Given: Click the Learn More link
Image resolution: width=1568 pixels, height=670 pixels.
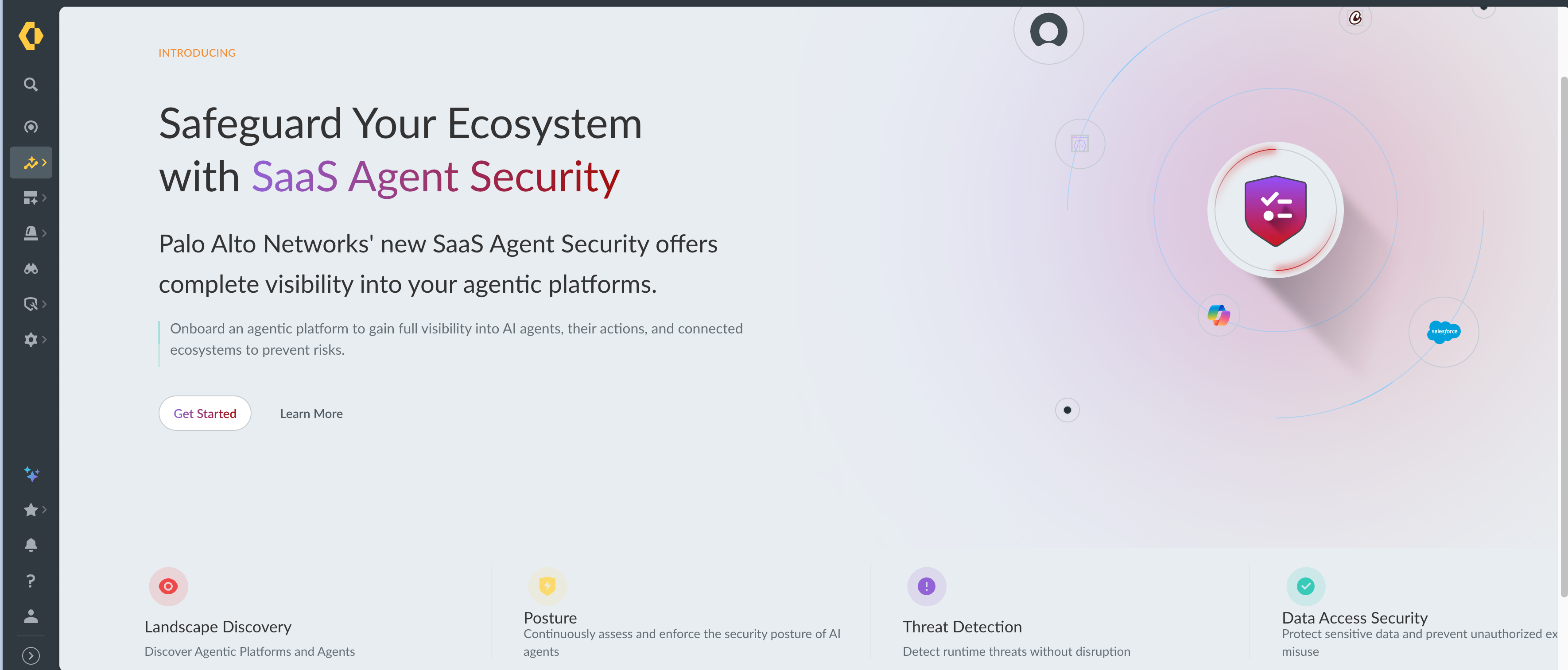Looking at the screenshot, I should coord(311,414).
